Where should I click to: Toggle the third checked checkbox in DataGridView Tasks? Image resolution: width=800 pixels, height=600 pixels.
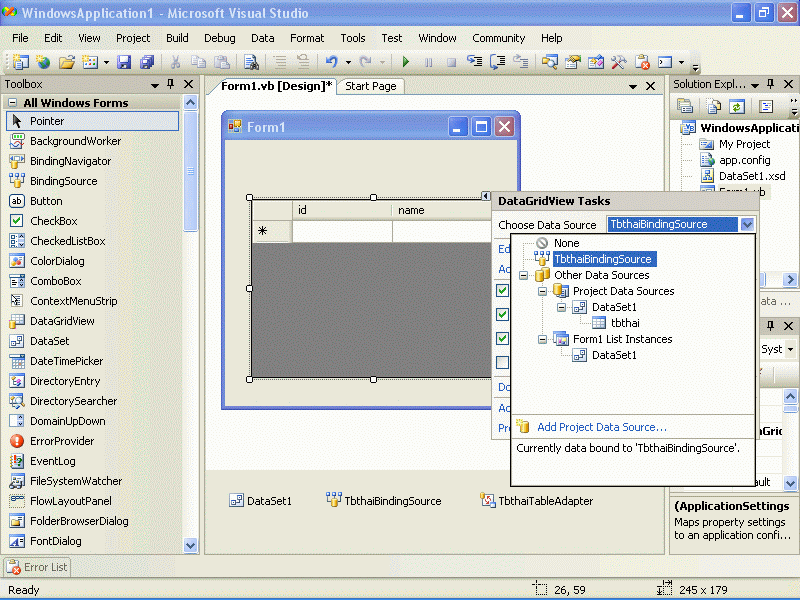click(503, 338)
